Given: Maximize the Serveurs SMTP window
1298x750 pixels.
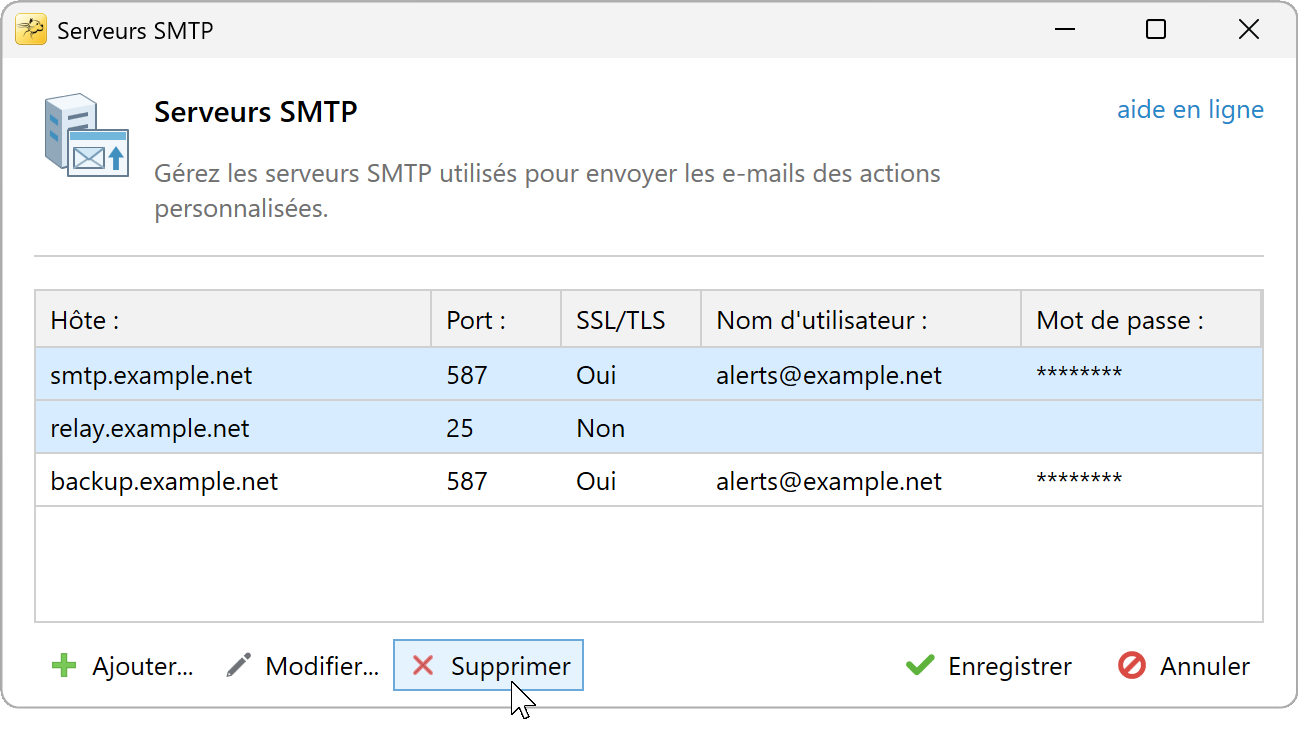Looking at the screenshot, I should [x=1156, y=30].
